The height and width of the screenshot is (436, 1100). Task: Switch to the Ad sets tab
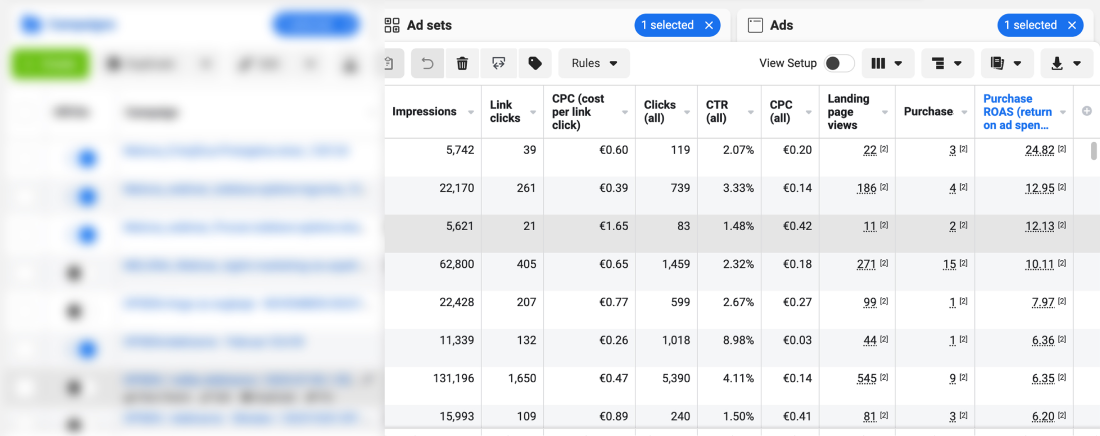pos(428,25)
